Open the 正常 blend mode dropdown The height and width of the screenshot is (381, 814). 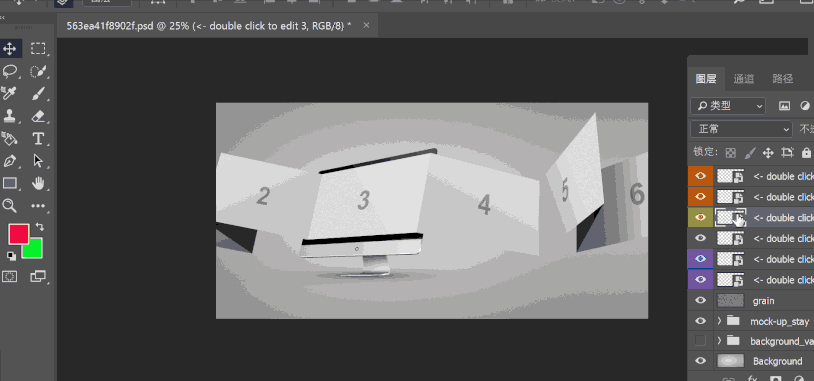(741, 129)
